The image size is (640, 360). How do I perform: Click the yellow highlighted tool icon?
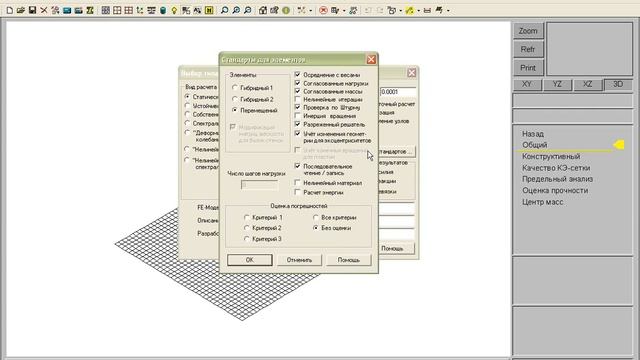coord(409,10)
